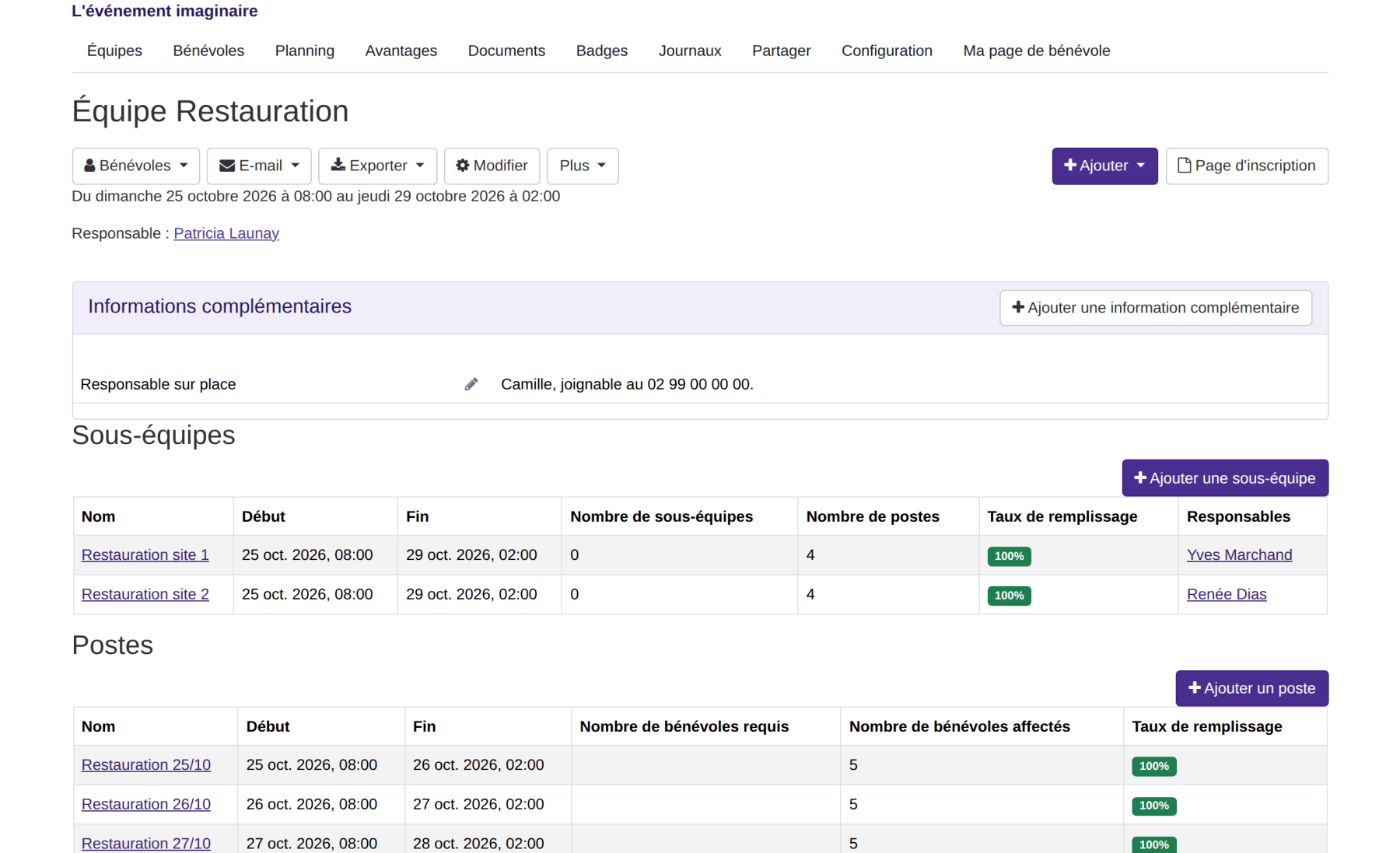
Task: Open Ma page de bénévole tab
Action: tap(1037, 51)
